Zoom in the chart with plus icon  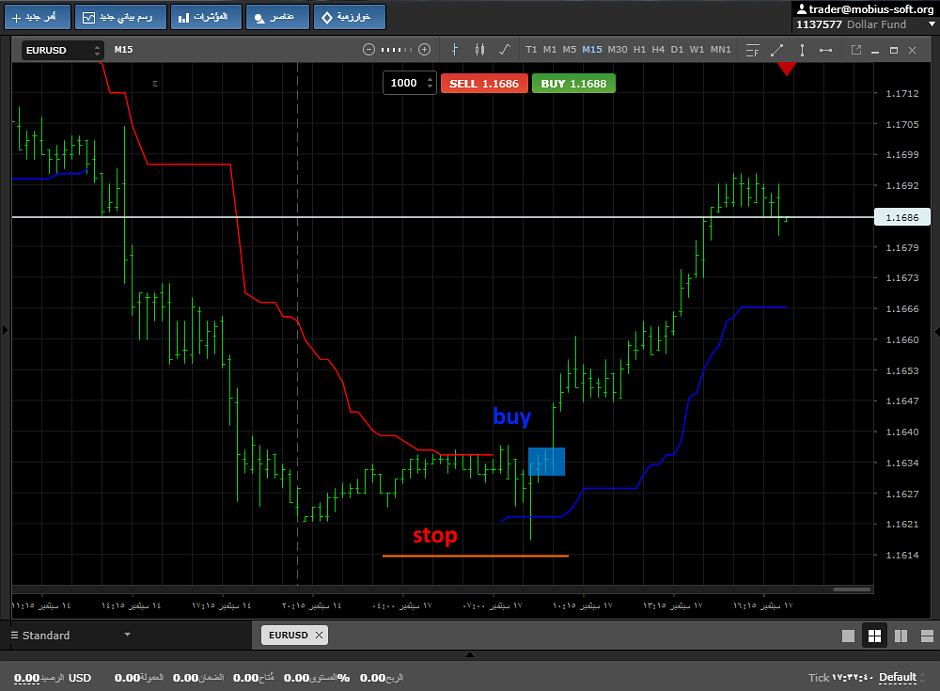[424, 50]
